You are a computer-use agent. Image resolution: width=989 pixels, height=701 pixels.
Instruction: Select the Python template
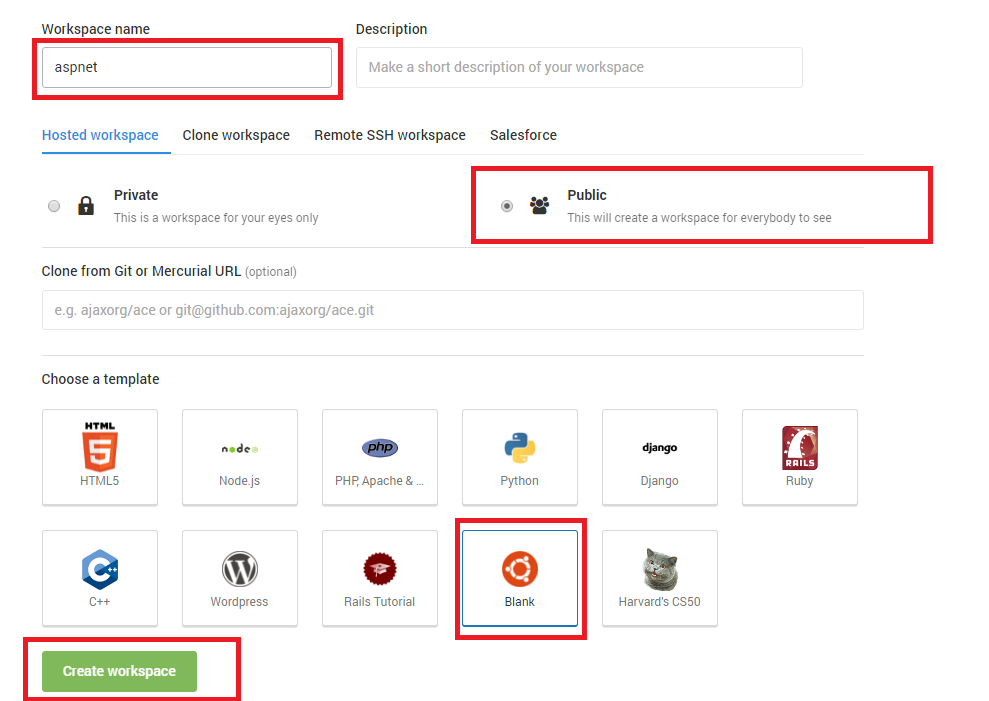(520, 457)
